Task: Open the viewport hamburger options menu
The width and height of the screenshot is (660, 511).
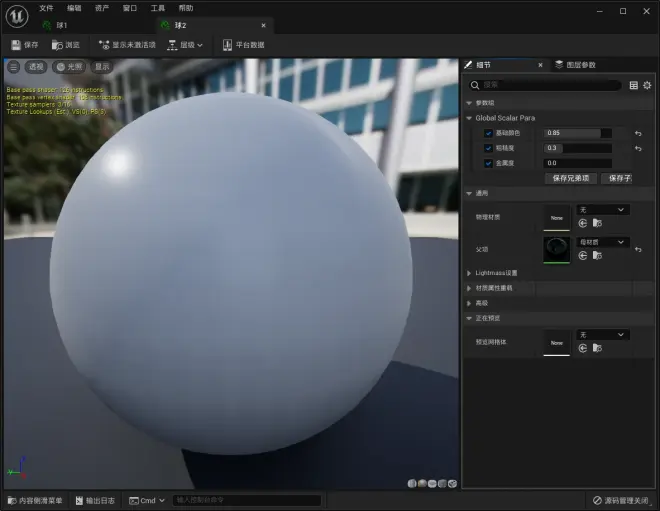Action: click(14, 67)
